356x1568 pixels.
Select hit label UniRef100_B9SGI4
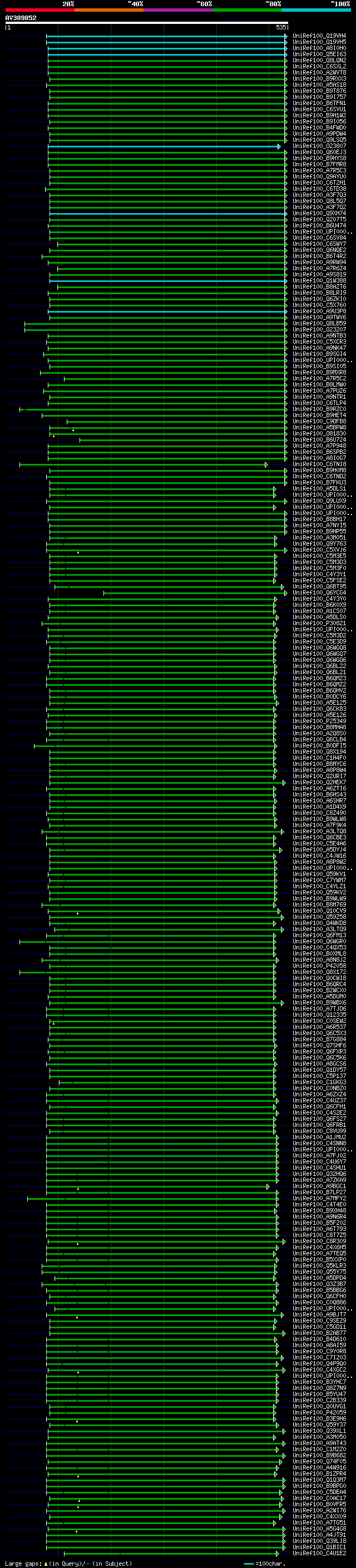point(319,354)
